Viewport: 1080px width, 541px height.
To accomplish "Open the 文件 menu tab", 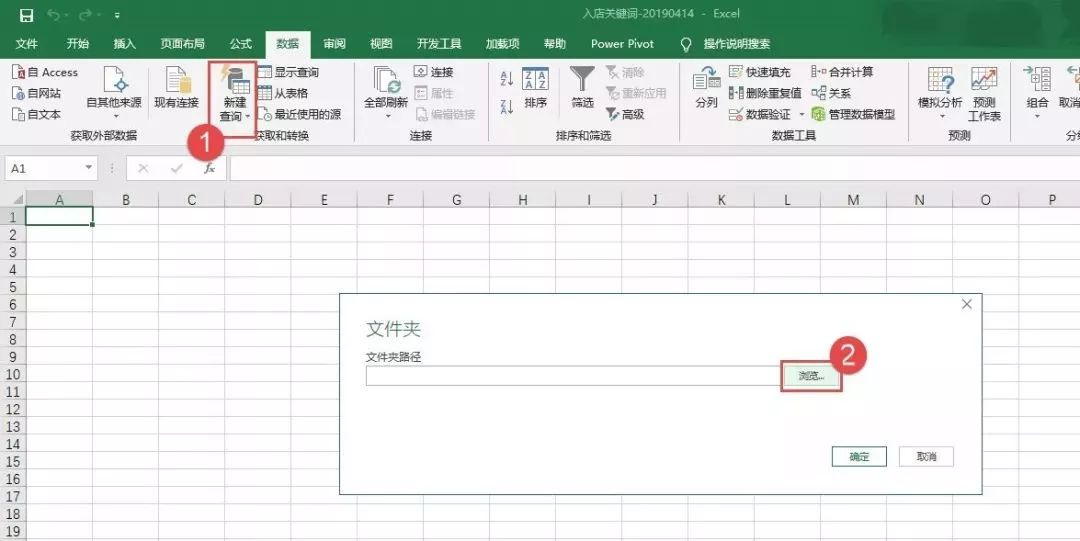I will tap(26, 43).
